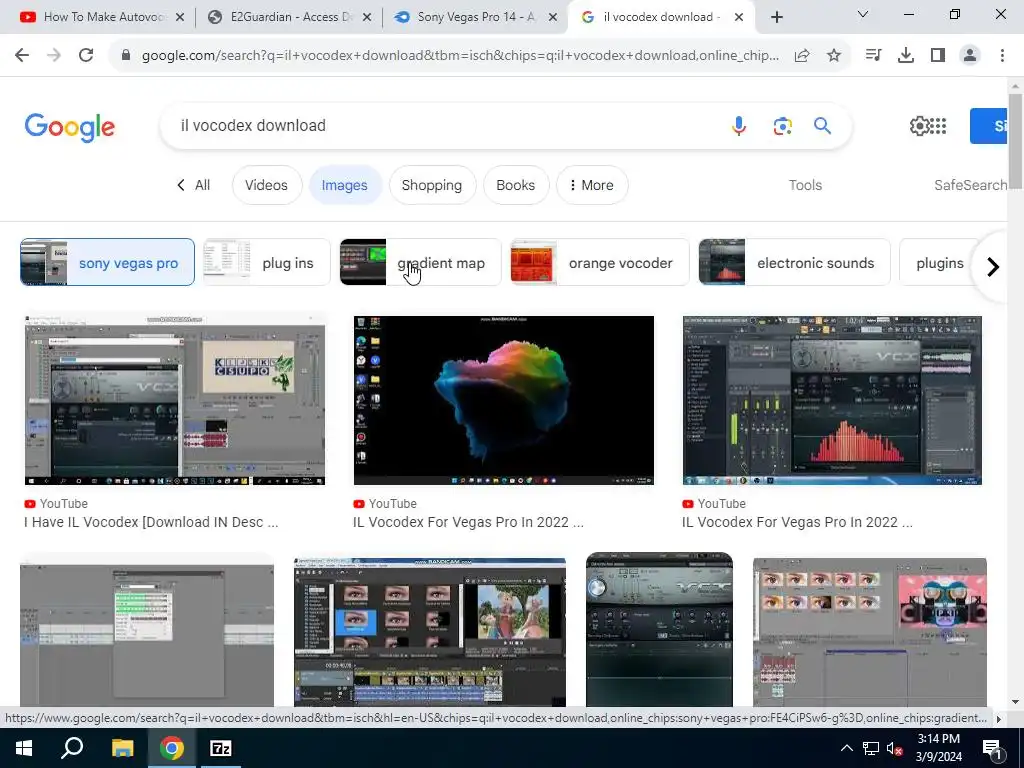Screen dimensions: 1024x768
Task: Open the gray dialog window thumbnail
Action: [x=147, y=630]
